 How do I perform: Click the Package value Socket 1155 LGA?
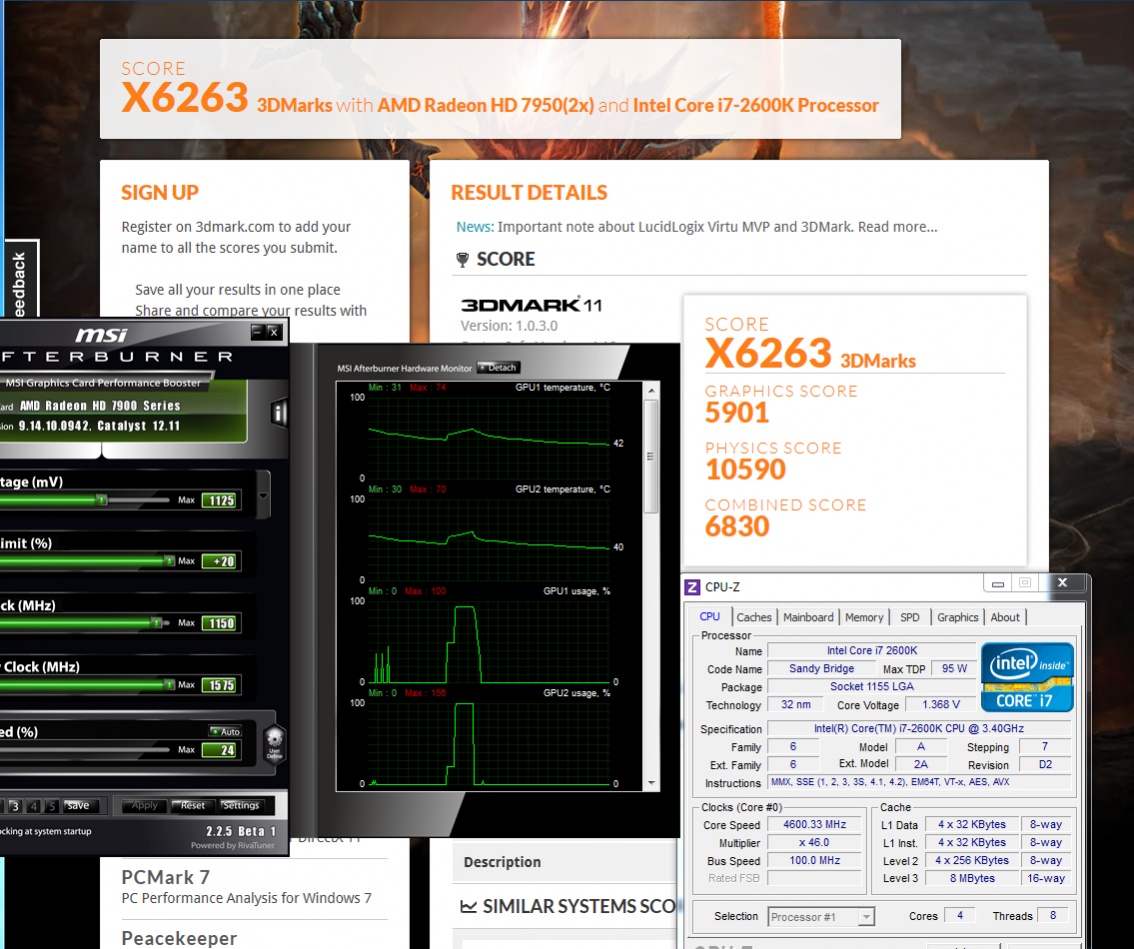[x=871, y=686]
